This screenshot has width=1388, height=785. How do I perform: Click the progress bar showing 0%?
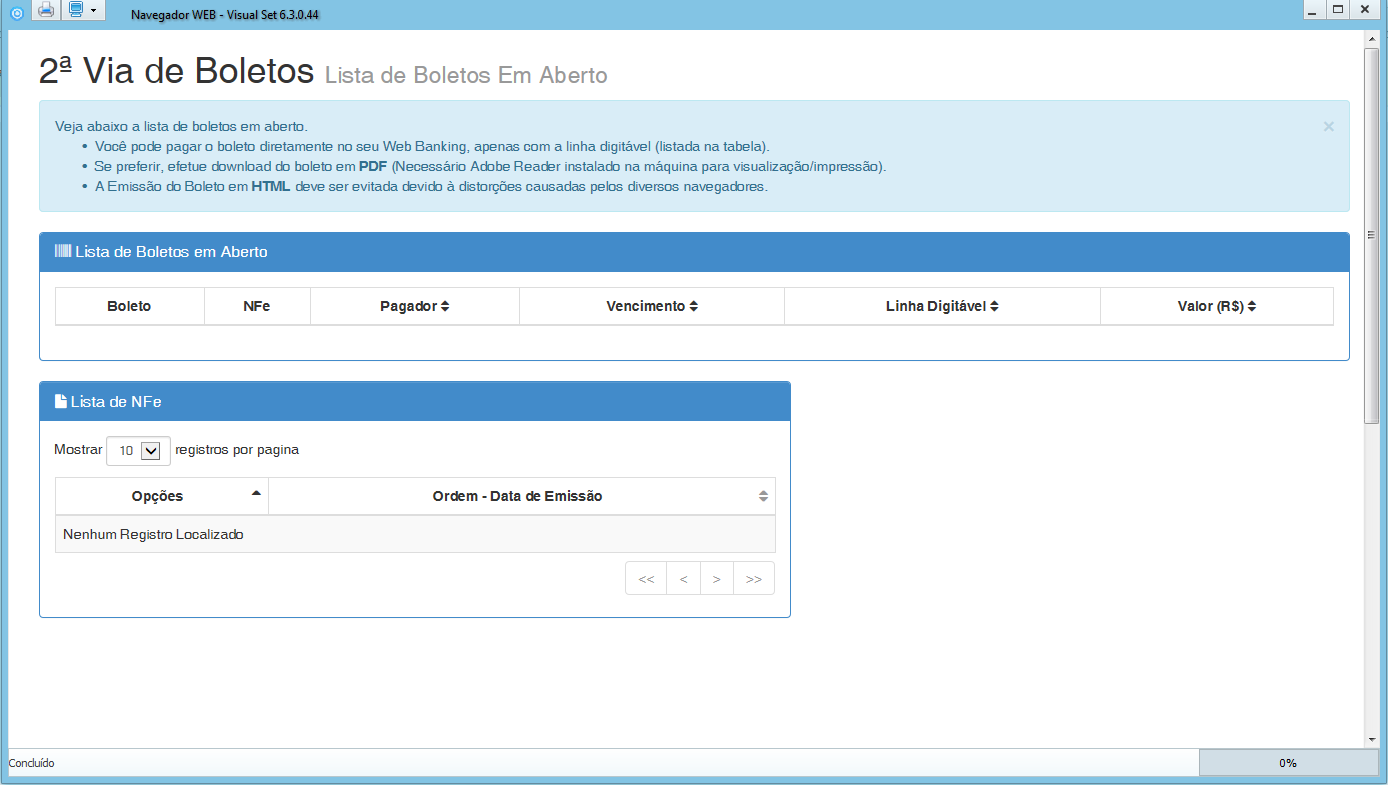click(x=1287, y=763)
